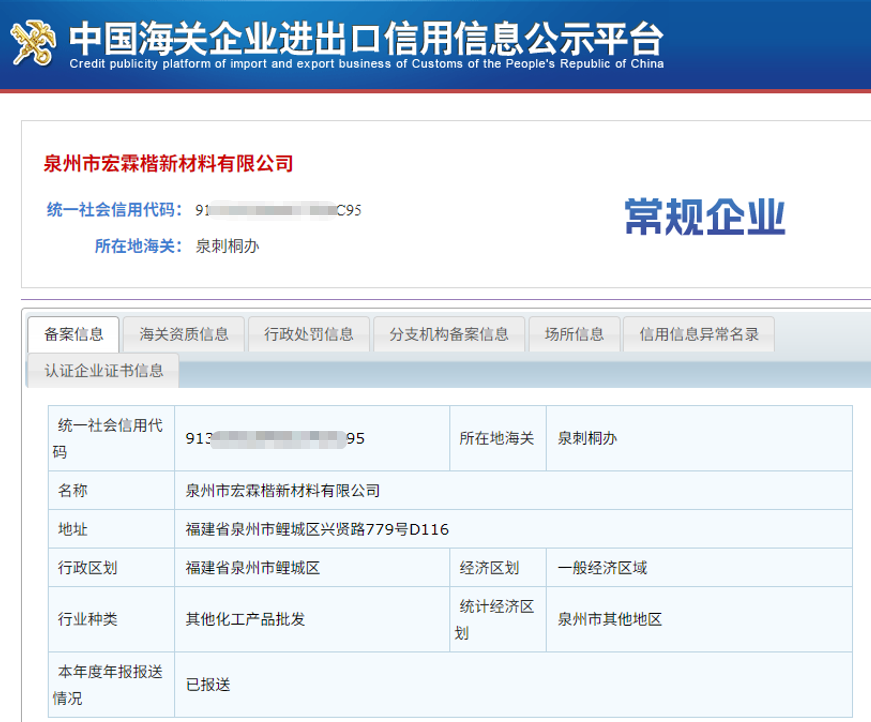Screen dimensions: 871x722
Task: Open the 行政处罚信息 tab
Action: [x=309, y=334]
